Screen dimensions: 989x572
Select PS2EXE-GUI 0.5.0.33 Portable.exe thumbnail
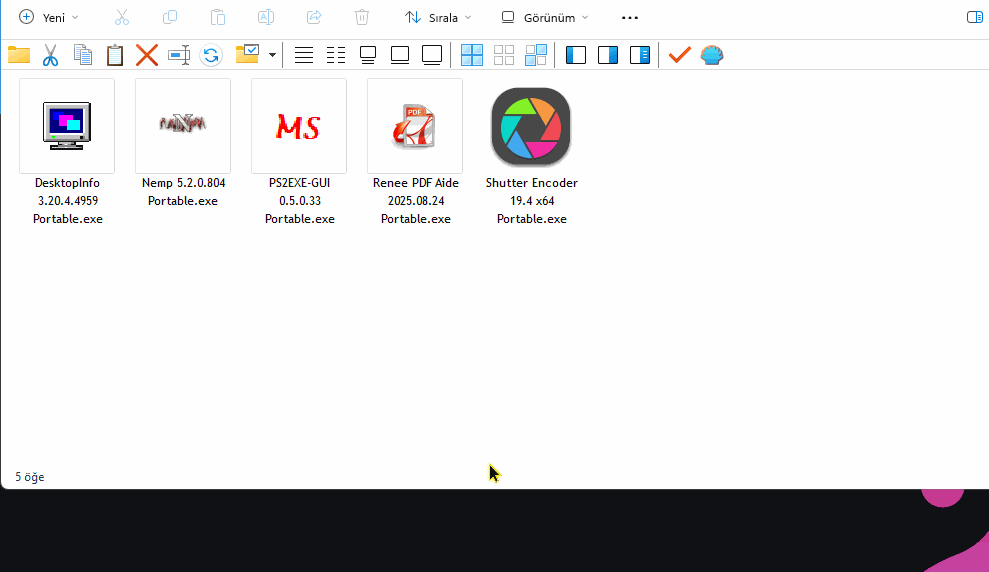(299, 125)
